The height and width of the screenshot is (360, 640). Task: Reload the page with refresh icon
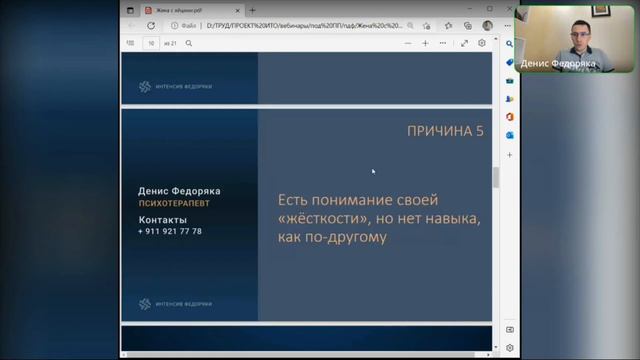[x=151, y=26]
